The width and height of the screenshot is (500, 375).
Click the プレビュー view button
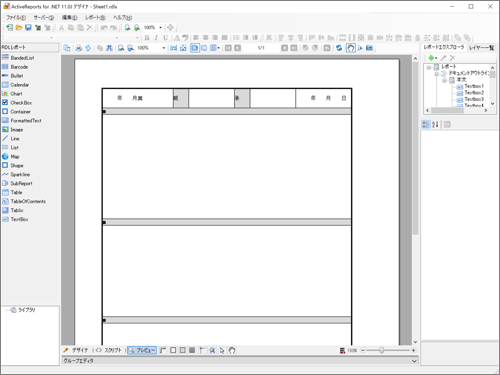(142, 350)
